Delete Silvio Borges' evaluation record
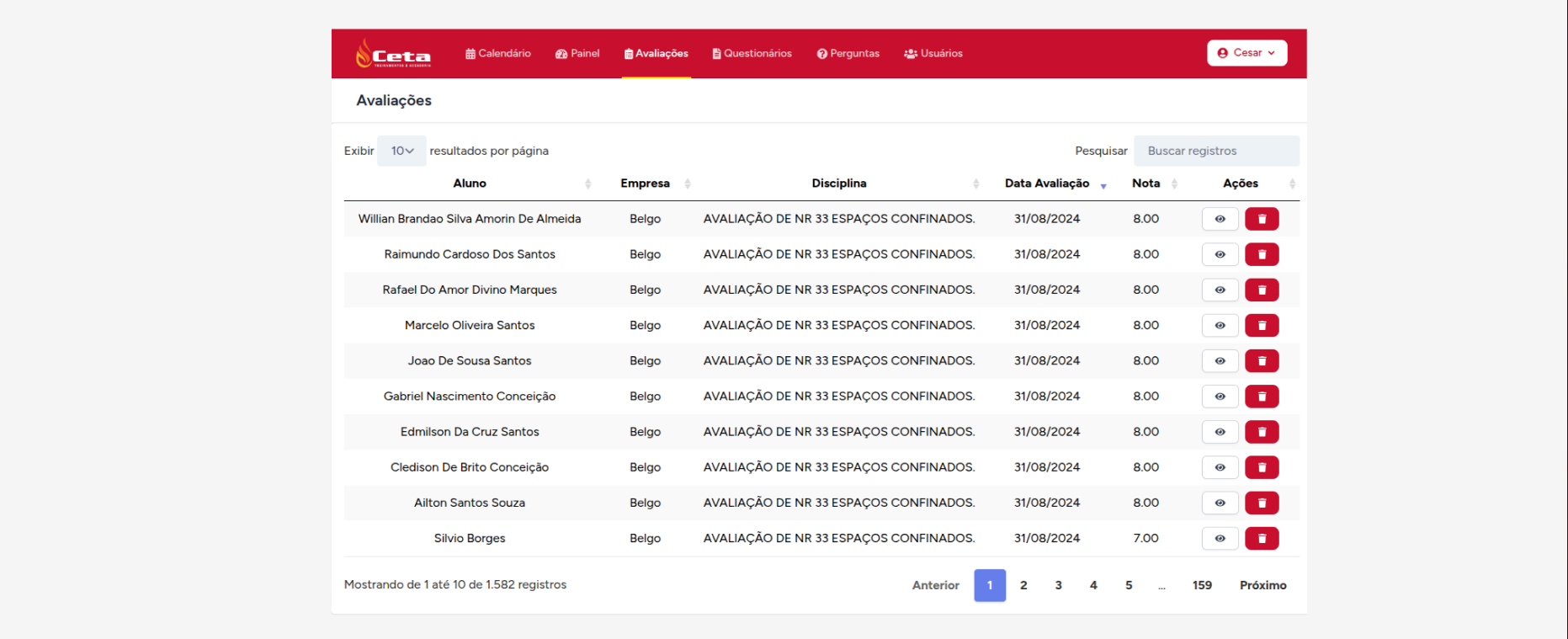The width and height of the screenshot is (1568, 639). coord(1262,538)
